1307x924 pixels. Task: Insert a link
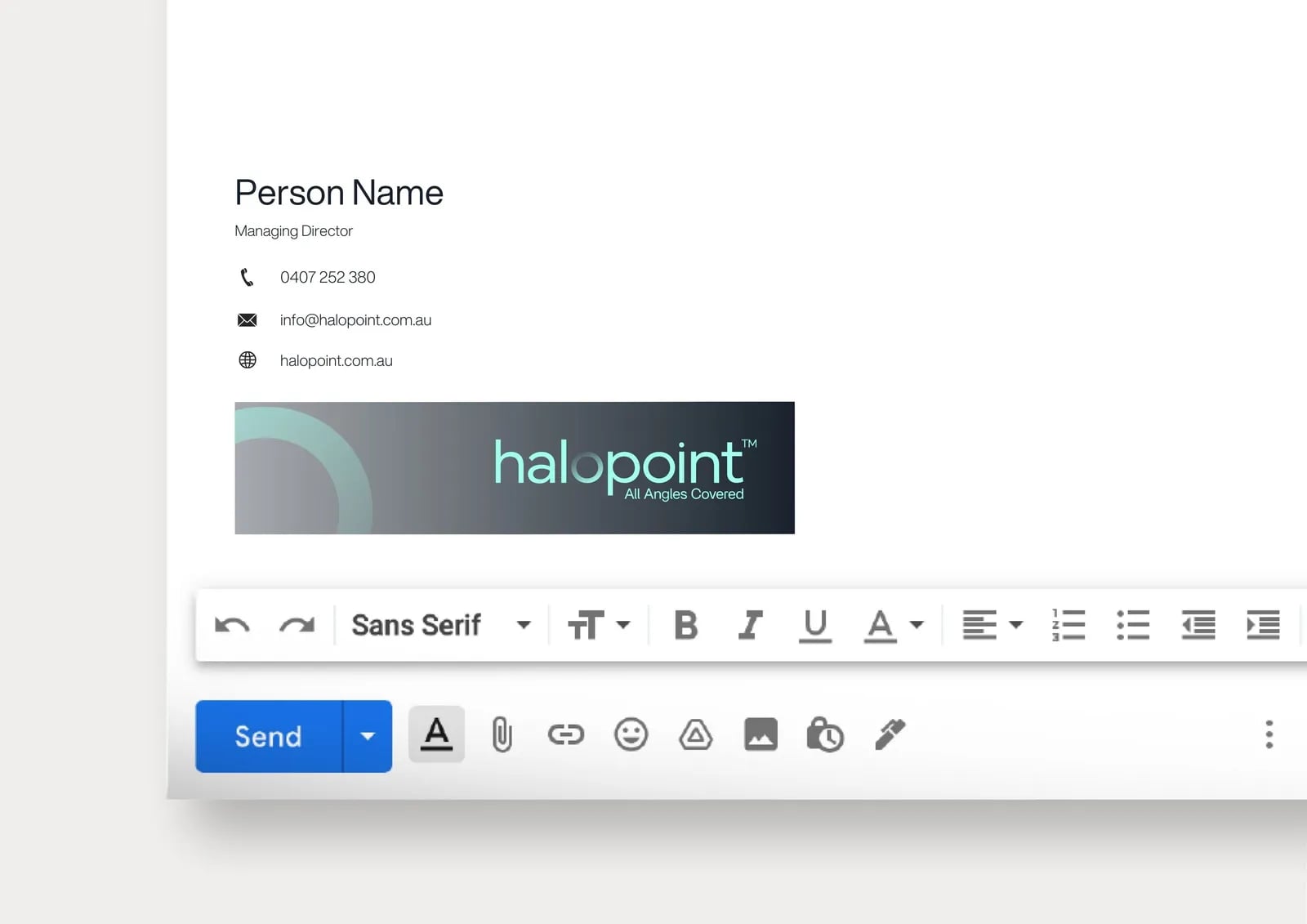tap(565, 734)
